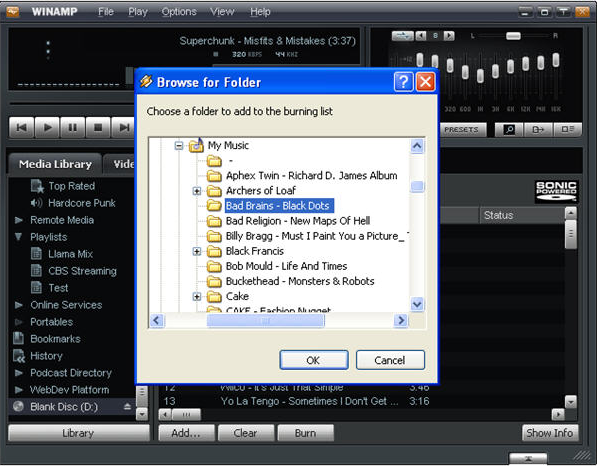Switch to the Media Library tab
597x467 pixels.
coord(55,164)
